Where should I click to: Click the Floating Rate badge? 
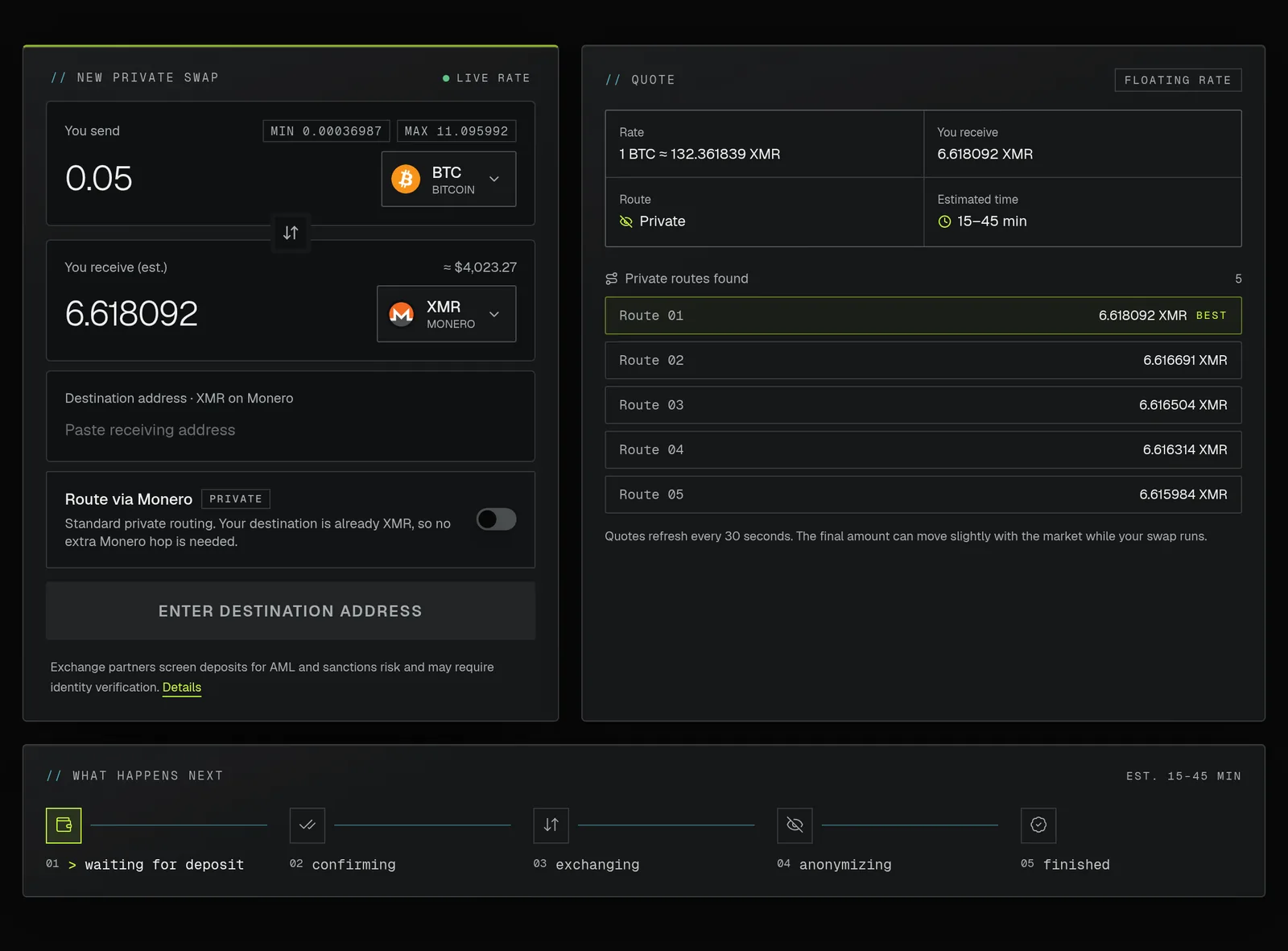point(1179,80)
